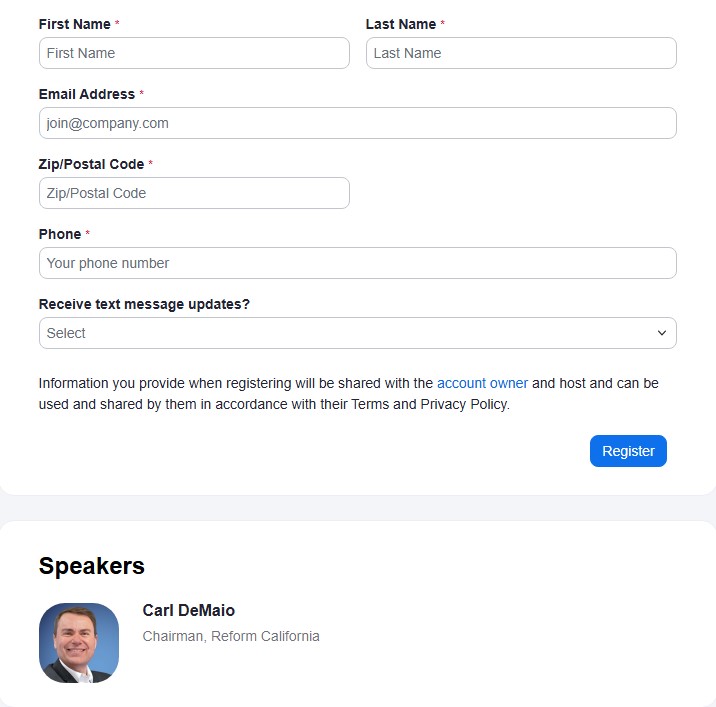
Task: Click the Phone field label
Action: 60,234
